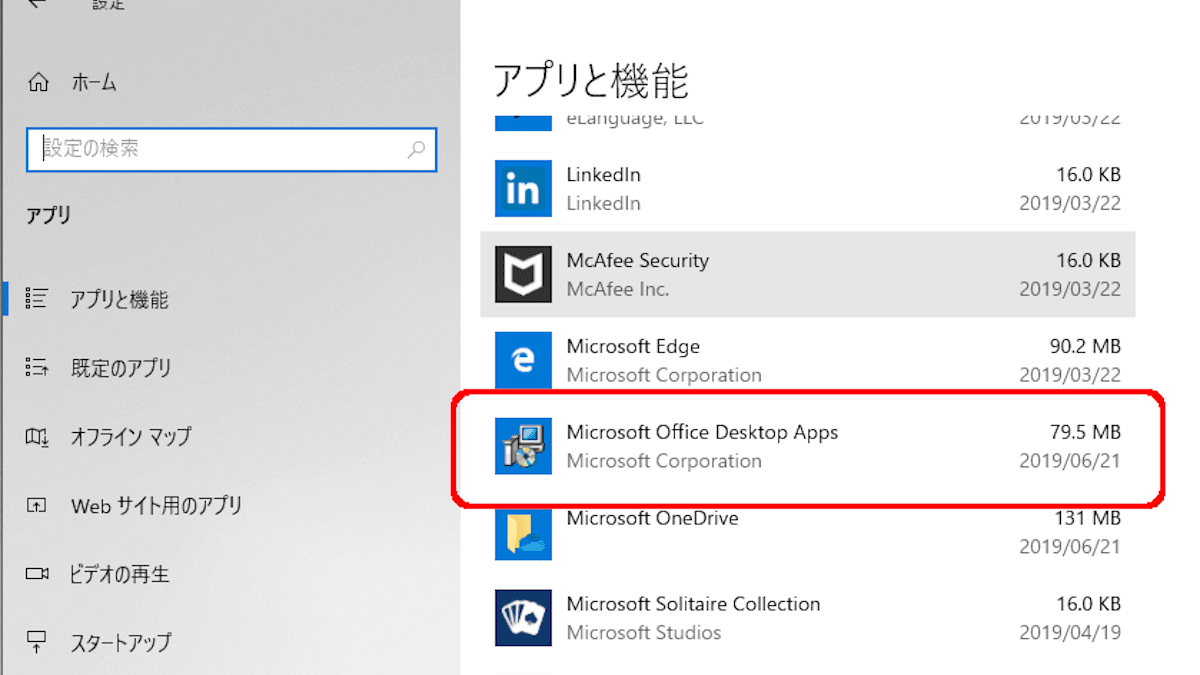Click the アプリ section label in sidebar

(48, 215)
